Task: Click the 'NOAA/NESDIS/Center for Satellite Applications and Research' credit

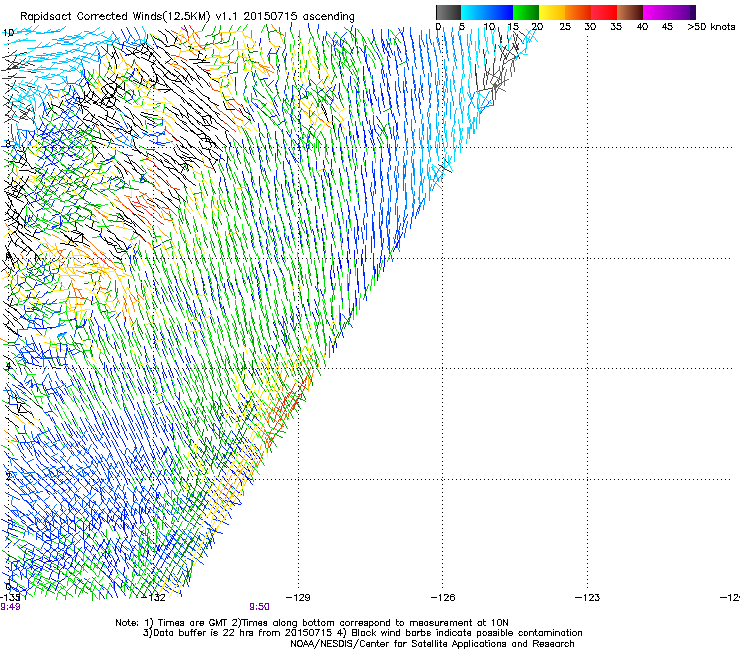Action: click(x=432, y=644)
